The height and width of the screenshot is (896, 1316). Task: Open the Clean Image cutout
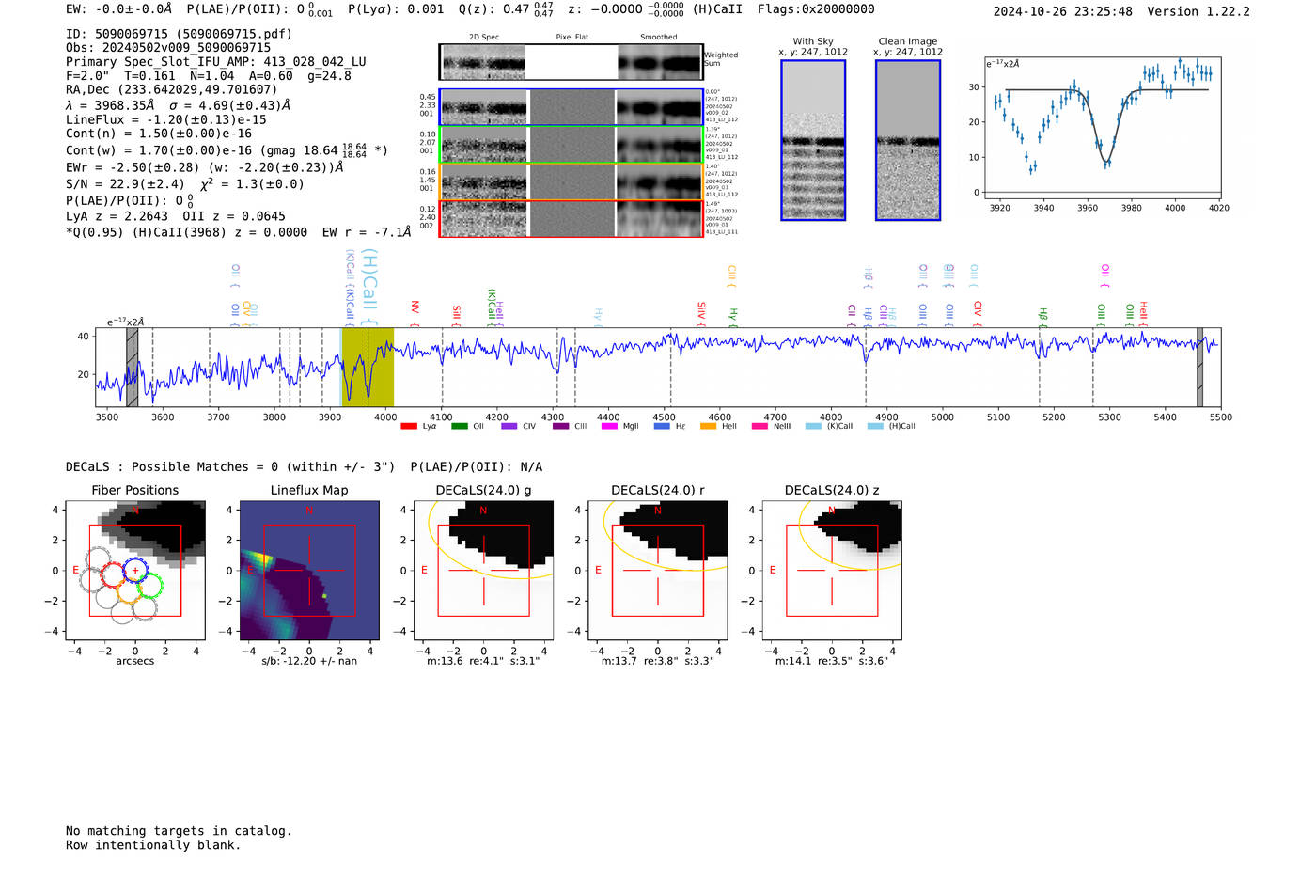click(908, 140)
